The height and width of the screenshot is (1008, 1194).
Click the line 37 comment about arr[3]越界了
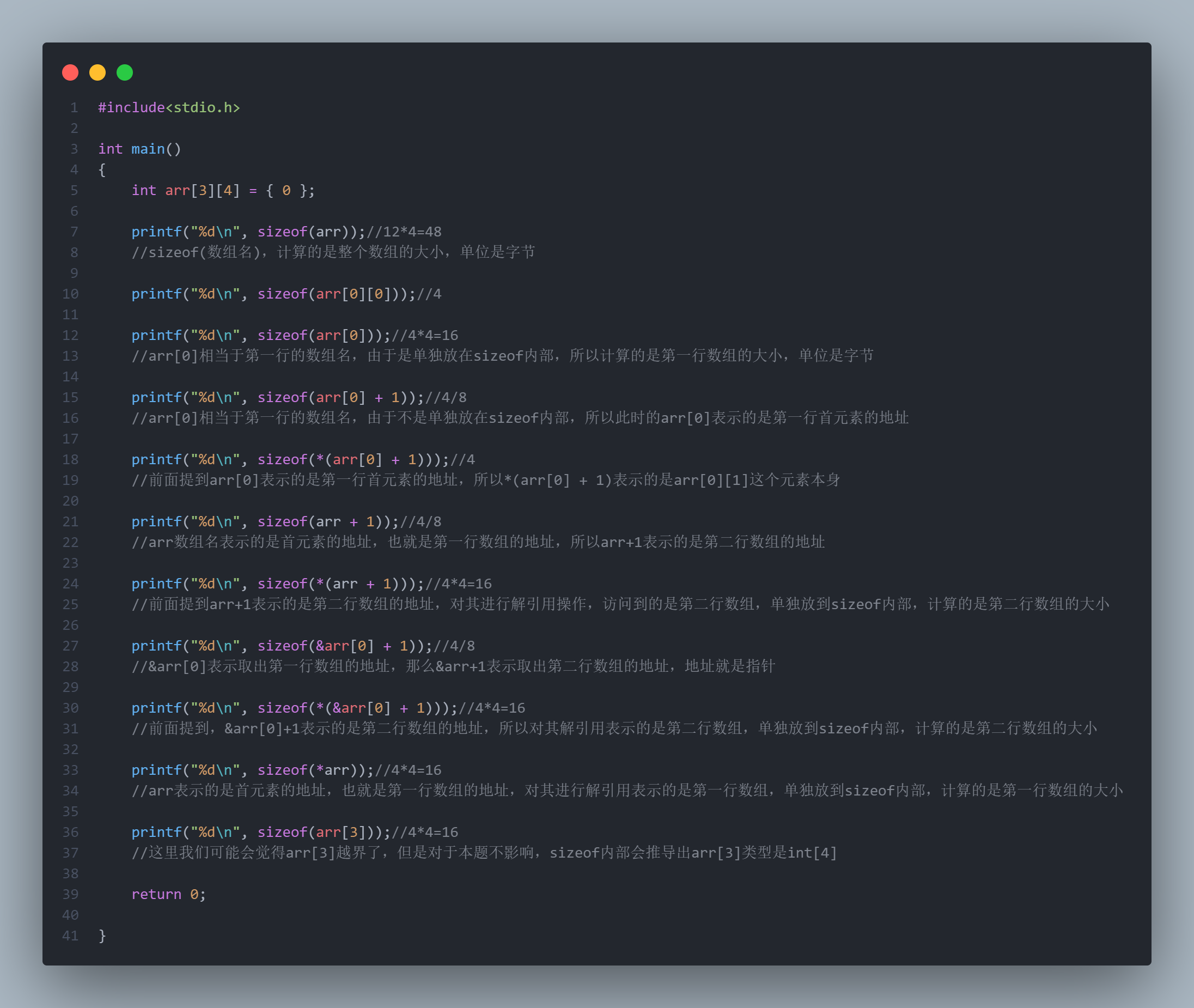[x=484, y=853]
